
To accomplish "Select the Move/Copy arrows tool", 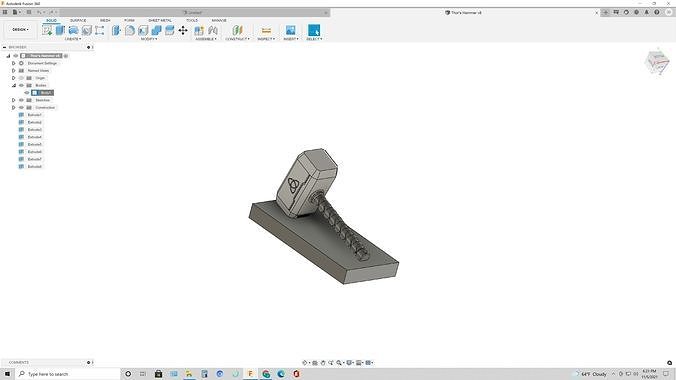I will coord(183,30).
